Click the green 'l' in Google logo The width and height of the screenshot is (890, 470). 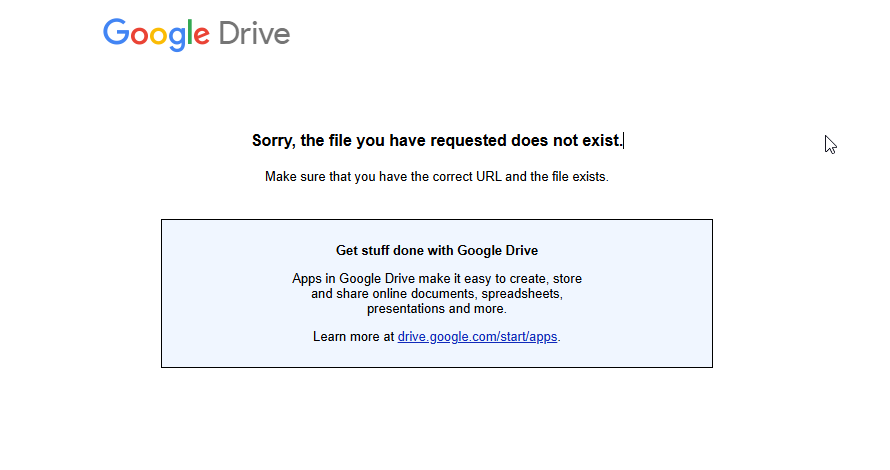coord(189,33)
